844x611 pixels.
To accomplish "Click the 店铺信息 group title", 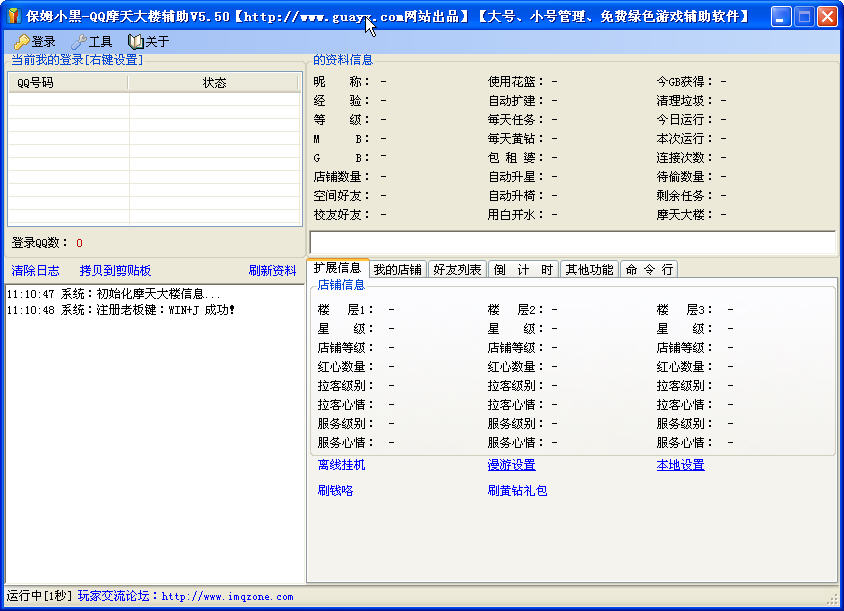I will point(341,285).
